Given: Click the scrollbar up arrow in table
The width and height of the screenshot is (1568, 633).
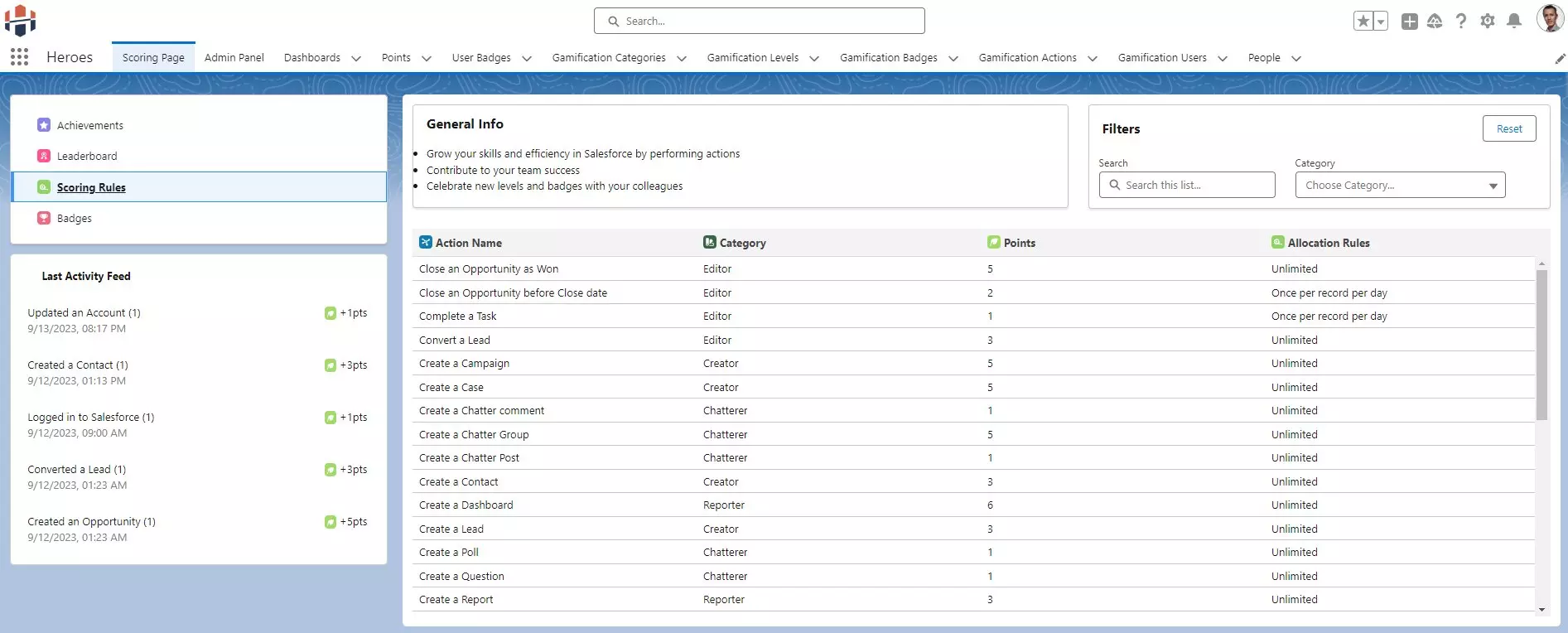Looking at the screenshot, I should click(1541, 263).
